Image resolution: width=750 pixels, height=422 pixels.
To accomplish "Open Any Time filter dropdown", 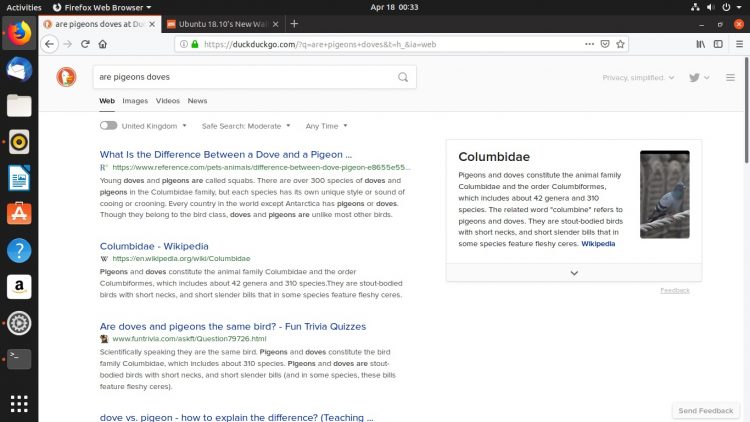I will (x=326, y=126).
